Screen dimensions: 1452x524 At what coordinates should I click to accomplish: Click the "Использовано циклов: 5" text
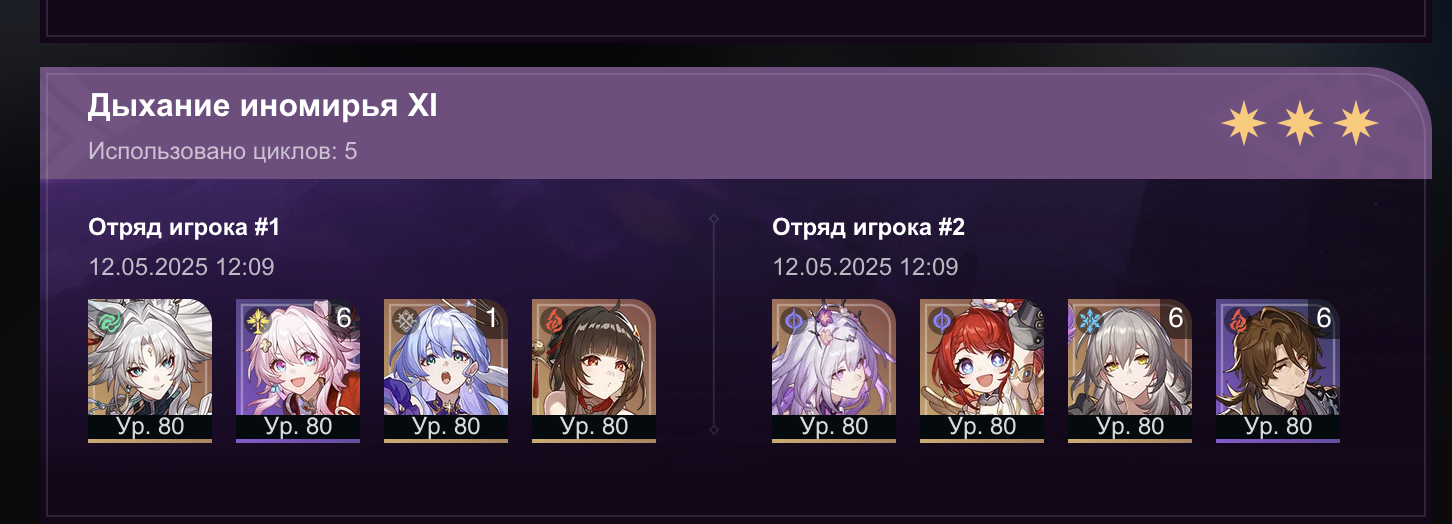[x=223, y=152]
